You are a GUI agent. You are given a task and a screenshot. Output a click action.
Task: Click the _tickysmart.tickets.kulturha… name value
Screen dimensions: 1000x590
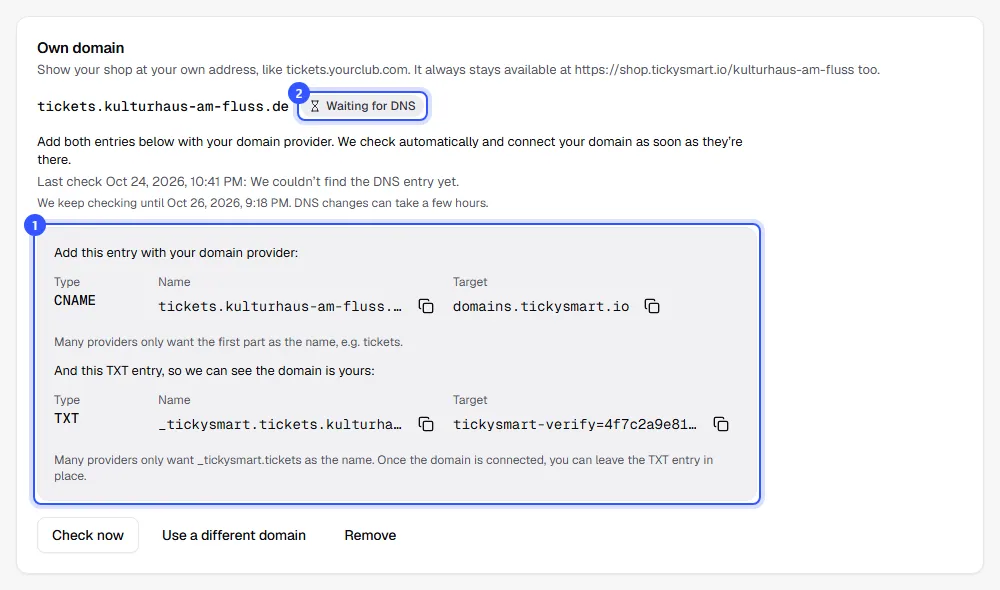click(280, 424)
